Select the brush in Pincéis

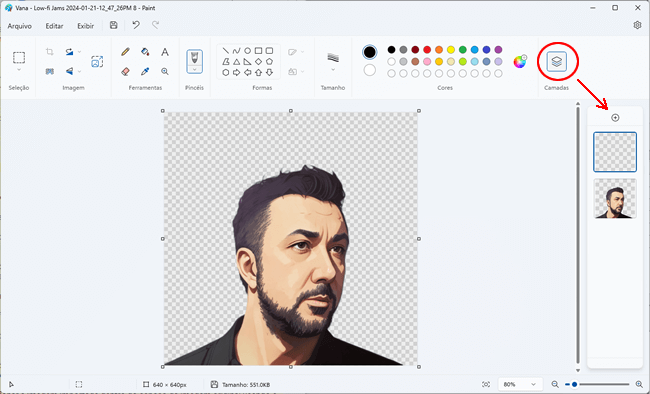[x=194, y=58]
